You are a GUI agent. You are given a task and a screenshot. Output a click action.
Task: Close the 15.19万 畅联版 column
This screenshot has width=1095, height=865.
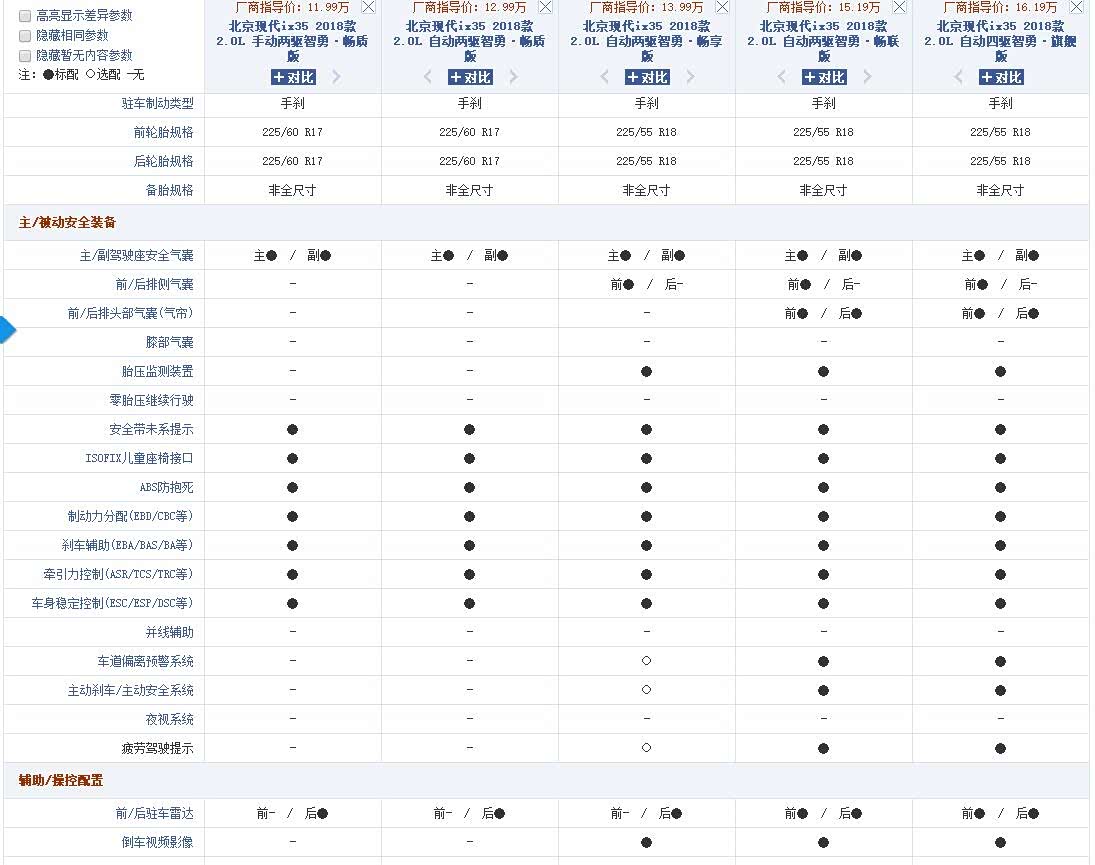tap(899, 7)
